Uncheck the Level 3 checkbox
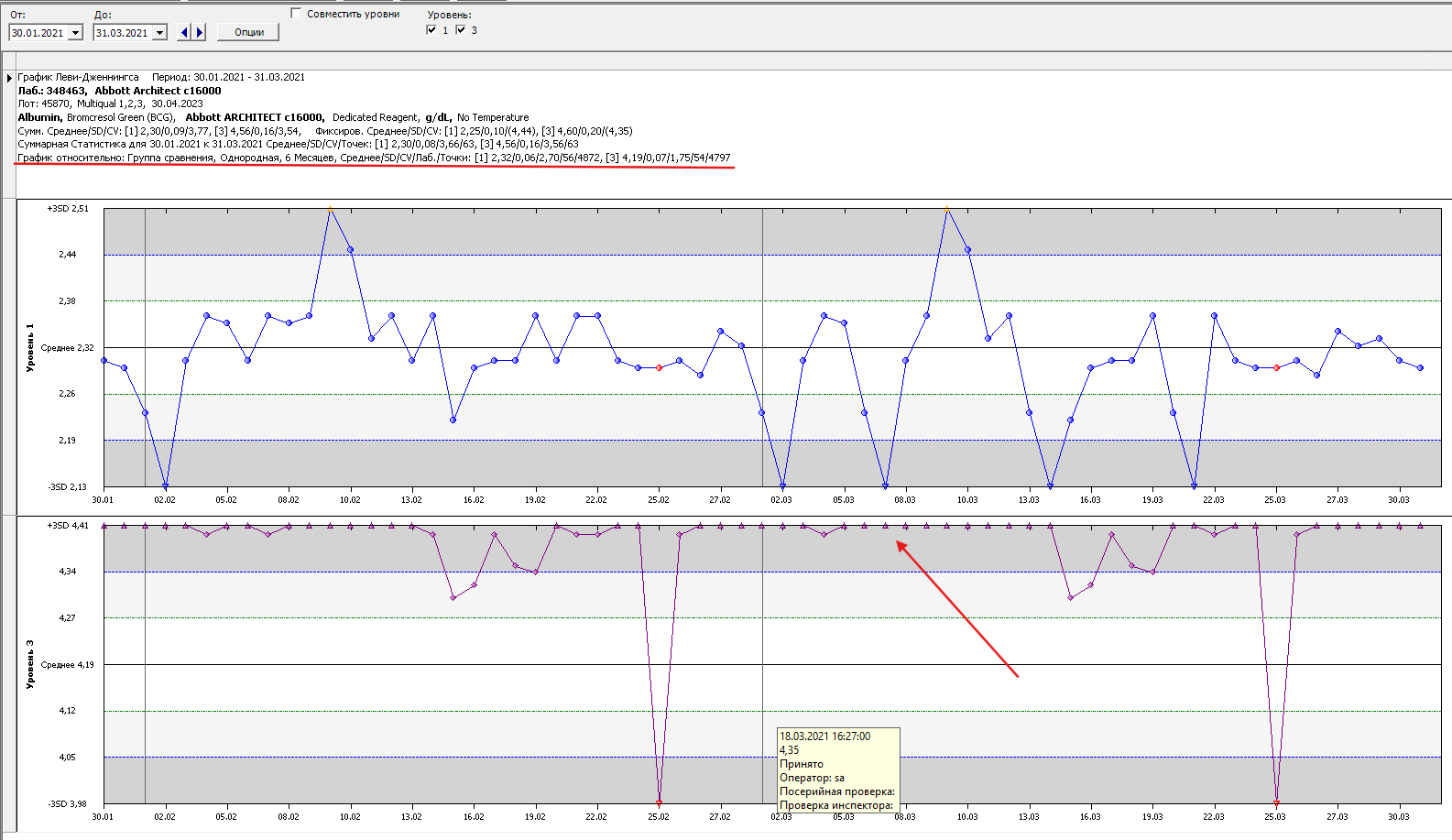The height and width of the screenshot is (840, 1452). tap(461, 30)
